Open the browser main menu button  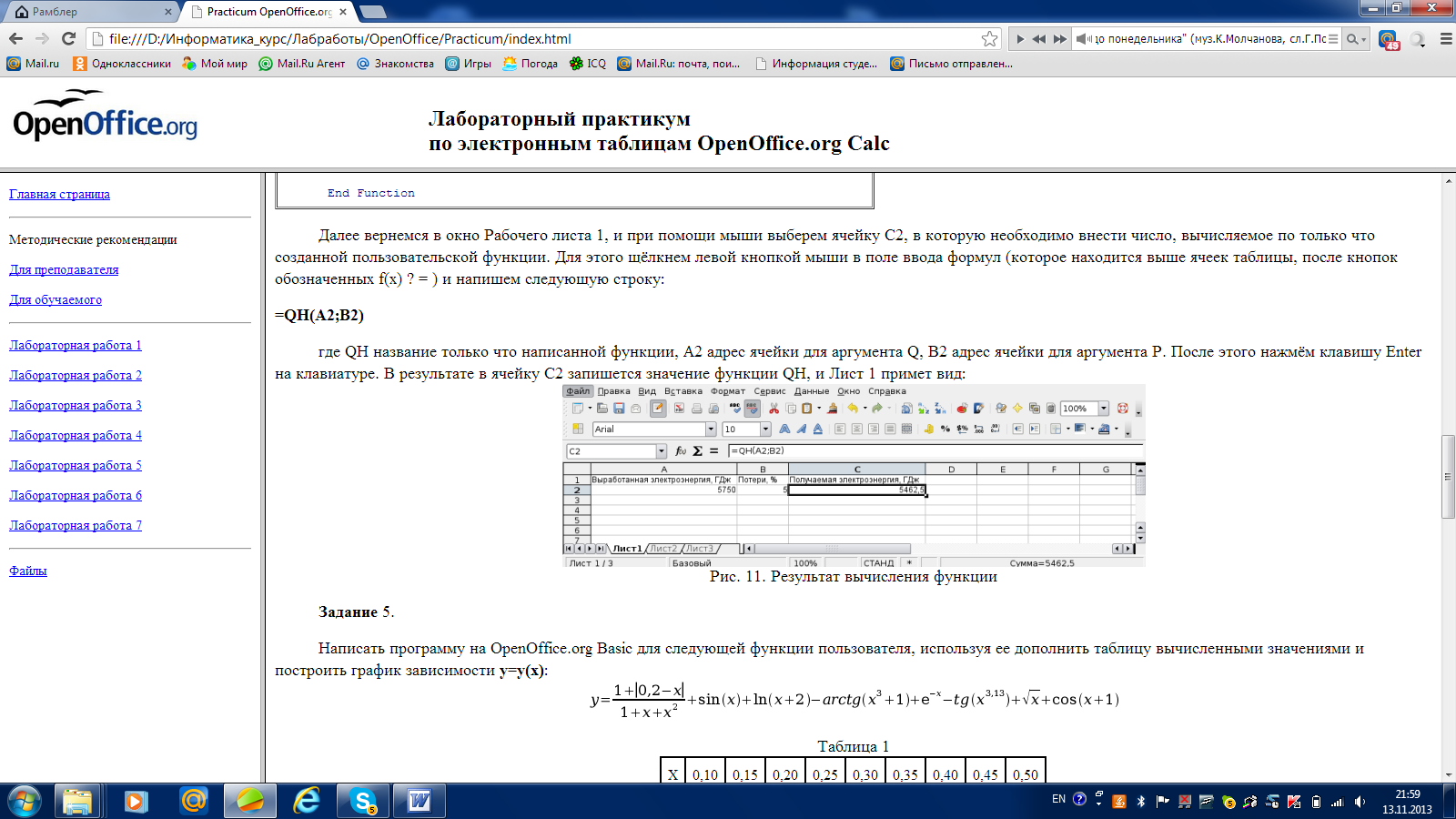(1446, 39)
